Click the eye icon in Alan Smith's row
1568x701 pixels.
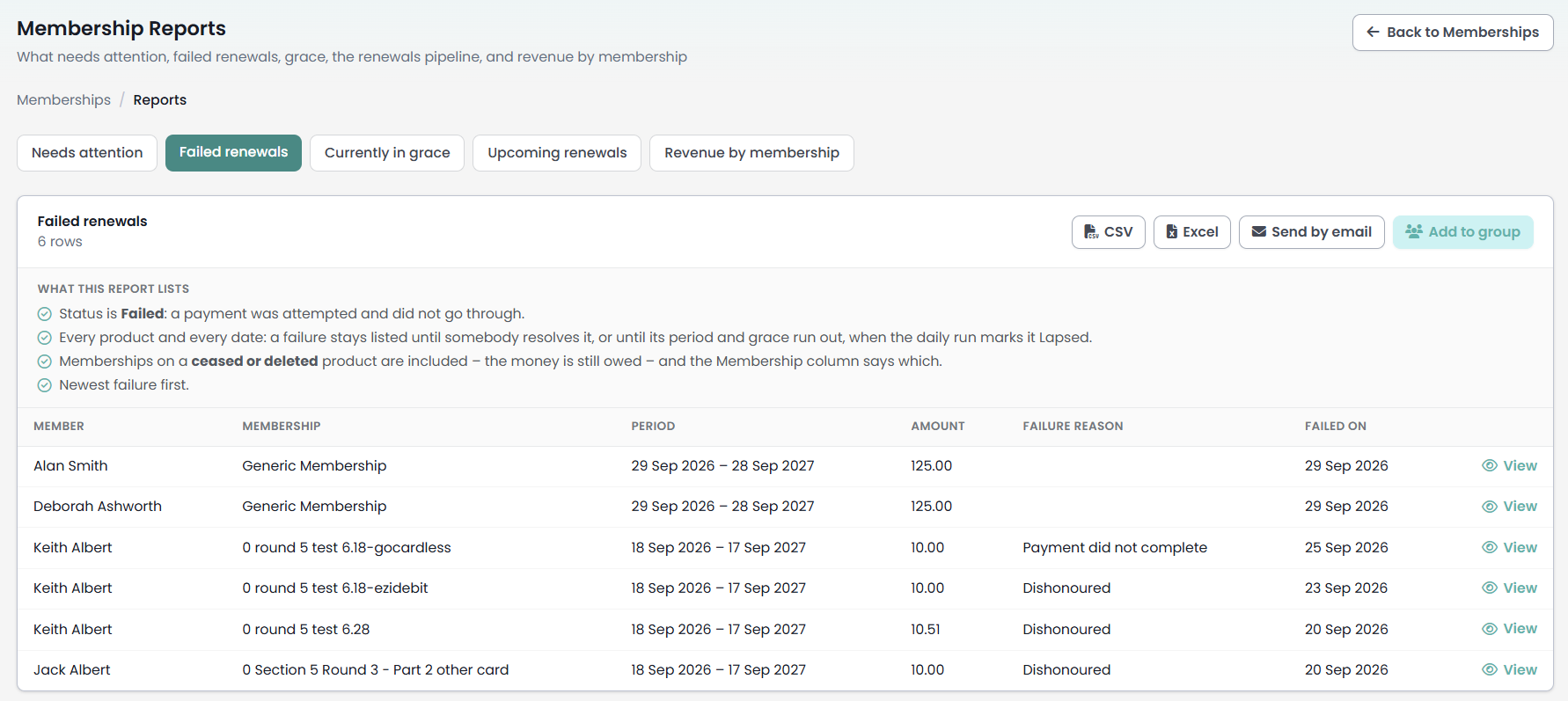coord(1490,466)
